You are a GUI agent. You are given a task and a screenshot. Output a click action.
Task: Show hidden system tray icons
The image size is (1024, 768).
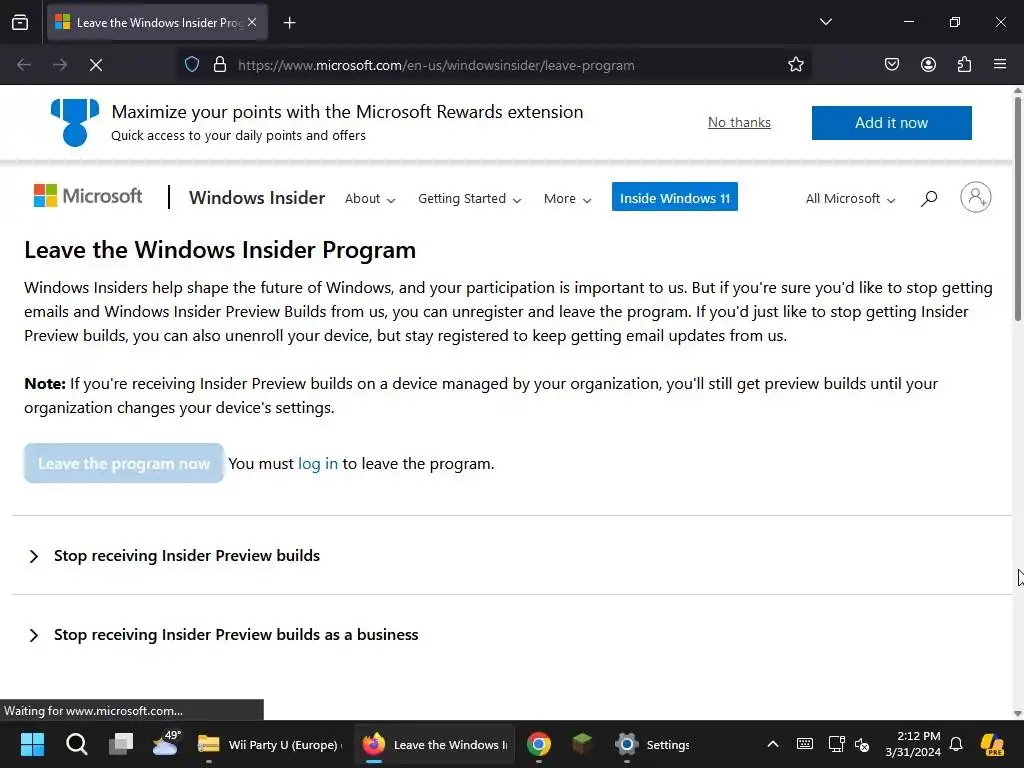click(x=773, y=744)
